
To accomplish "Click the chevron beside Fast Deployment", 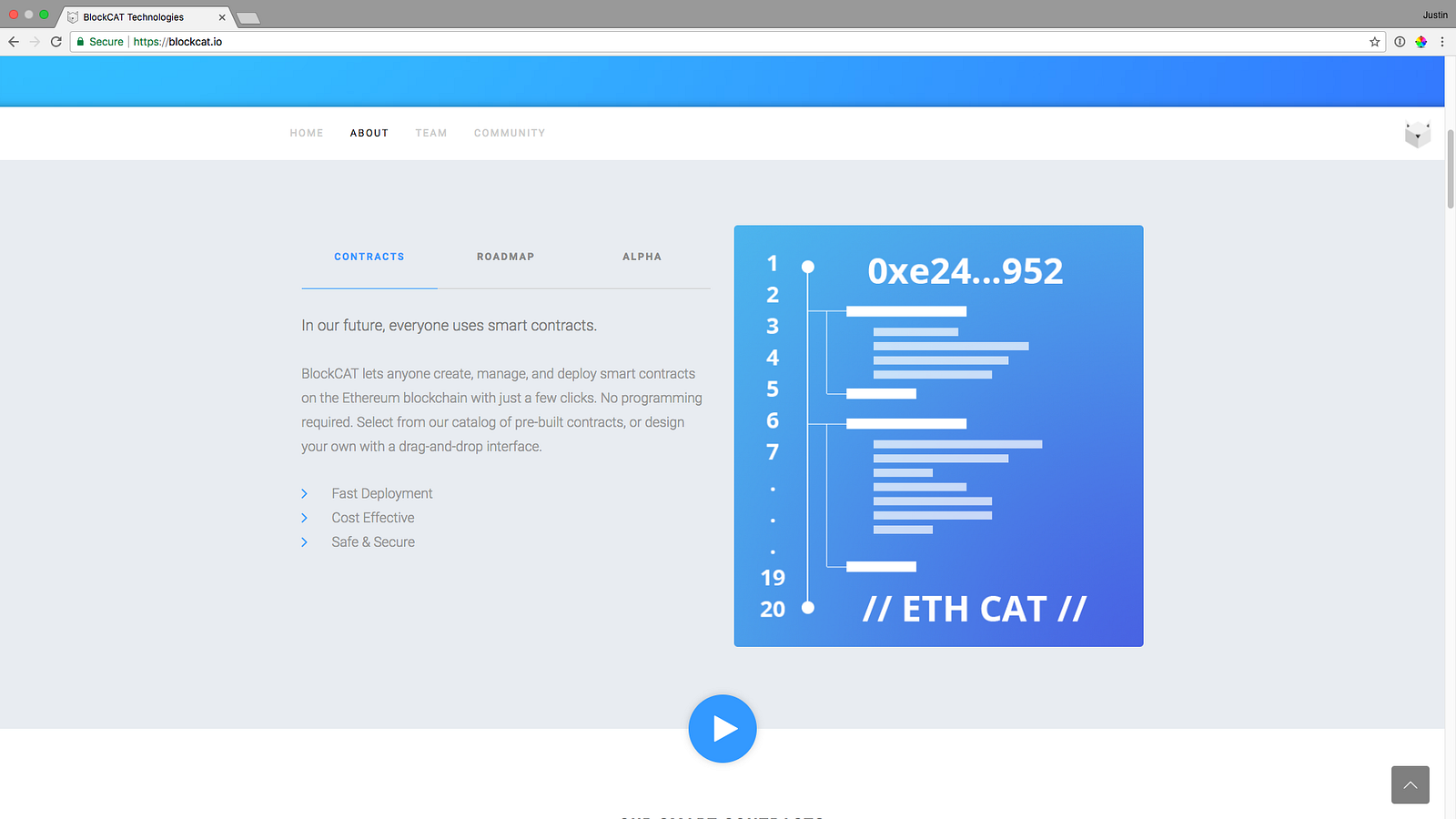I will pos(305,493).
